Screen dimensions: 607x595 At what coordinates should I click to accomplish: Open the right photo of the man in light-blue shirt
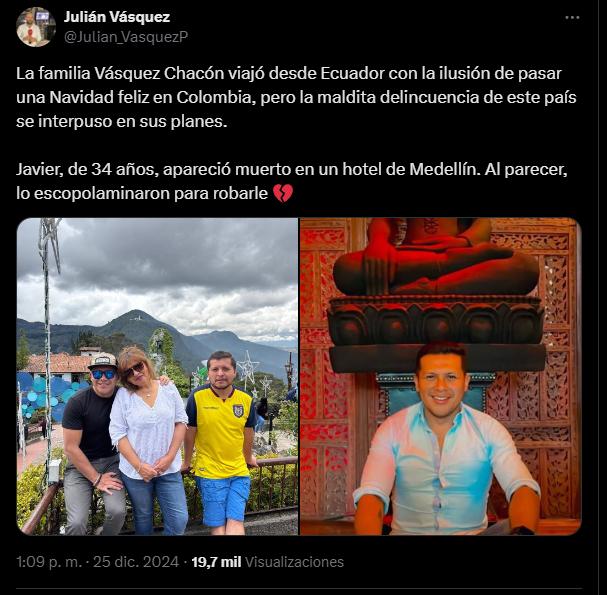[x=441, y=377]
